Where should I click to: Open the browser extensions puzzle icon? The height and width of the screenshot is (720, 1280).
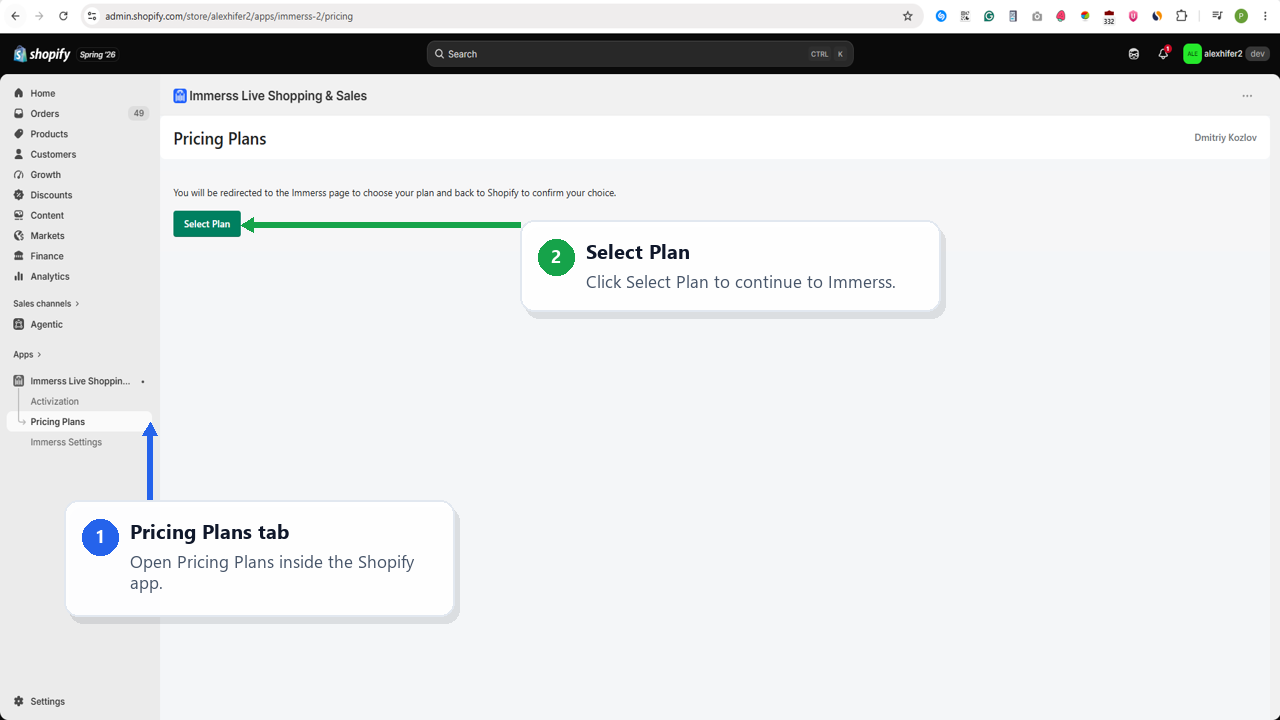pos(1182,16)
